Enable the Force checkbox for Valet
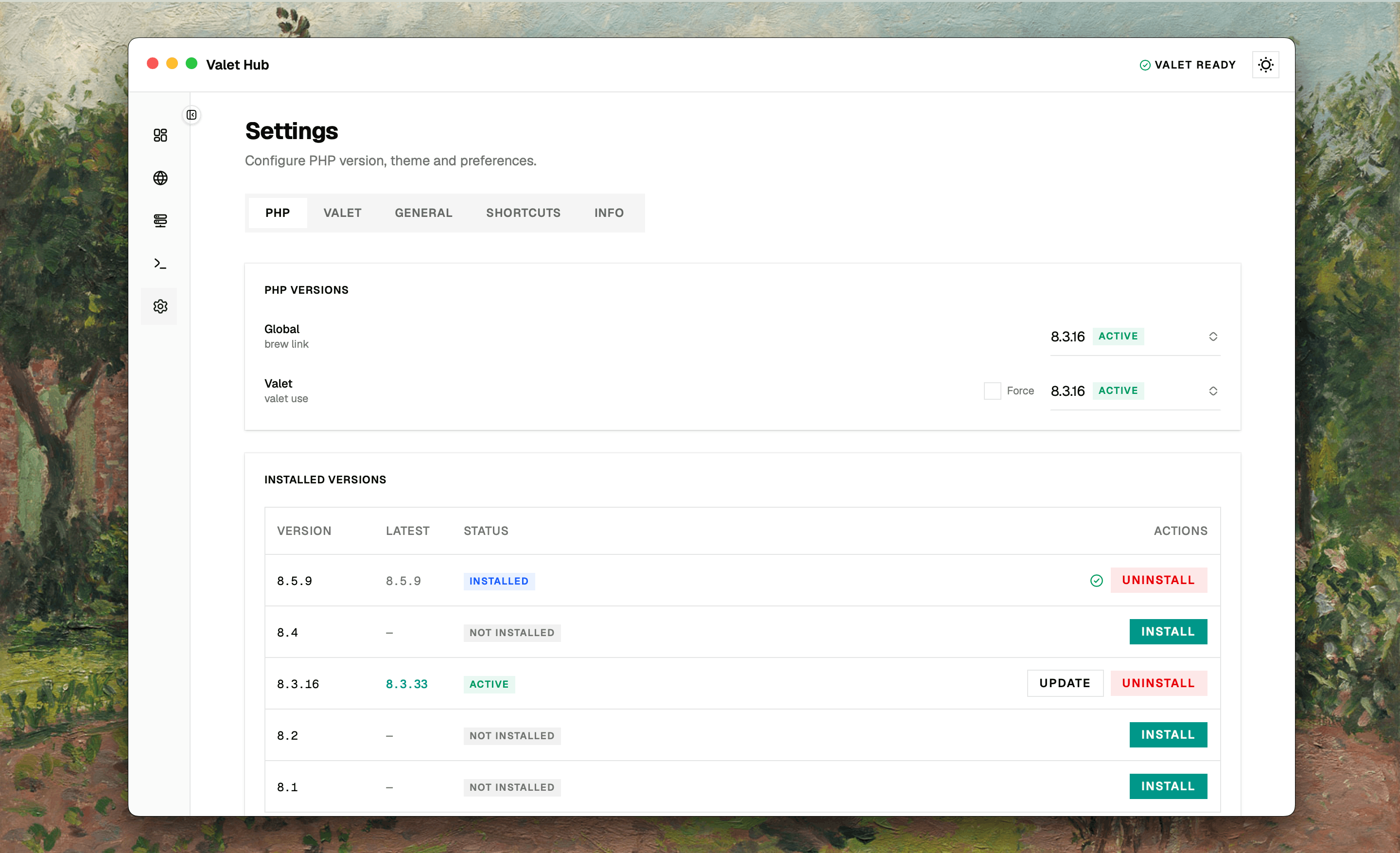This screenshot has height=853, width=1400. click(x=992, y=391)
